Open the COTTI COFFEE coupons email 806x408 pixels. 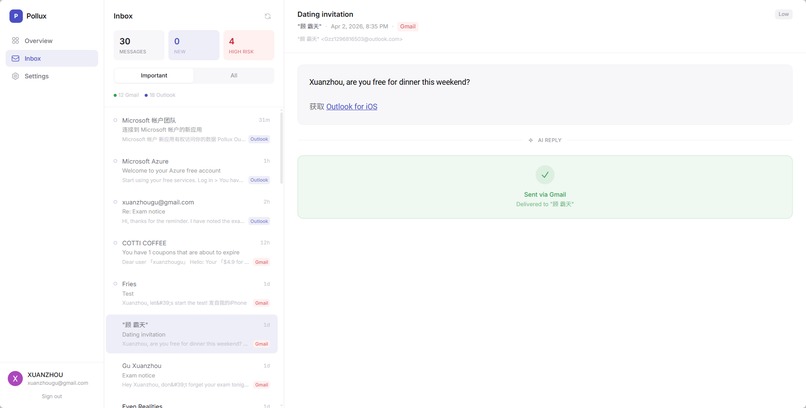point(192,252)
